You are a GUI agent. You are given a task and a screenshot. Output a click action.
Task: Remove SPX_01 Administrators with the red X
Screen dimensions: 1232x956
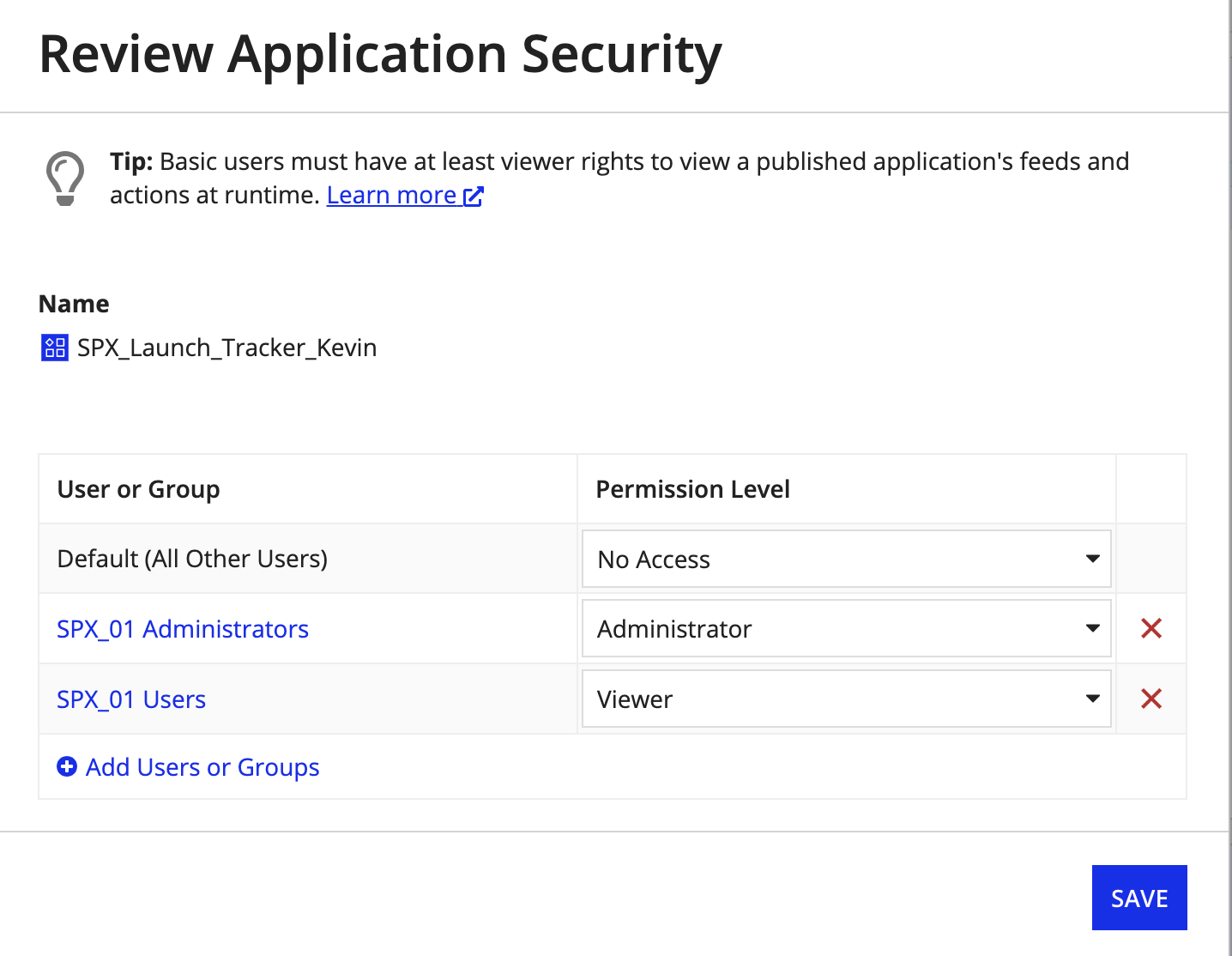click(1151, 628)
